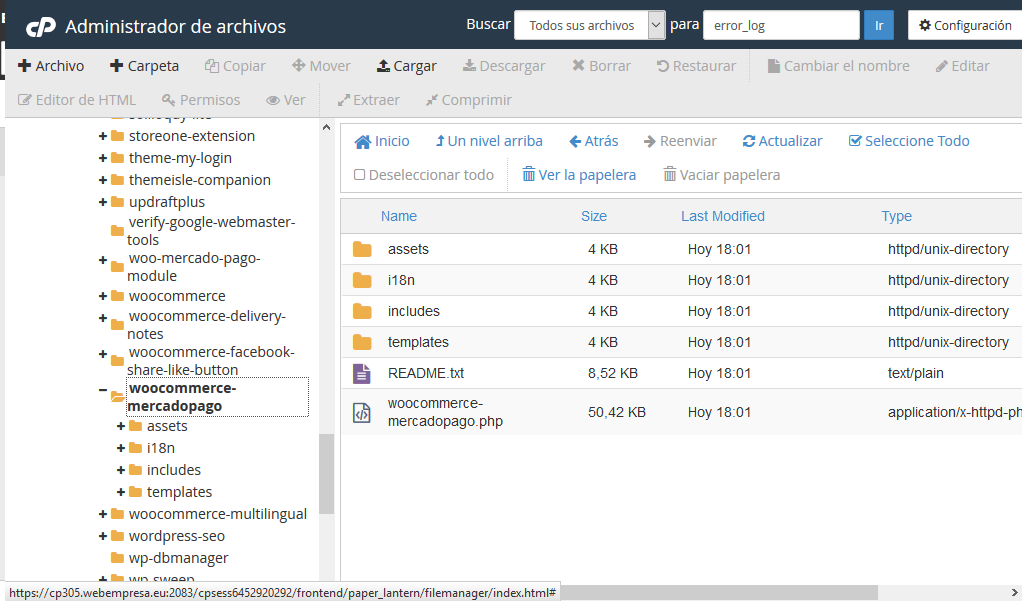Click the Borrar toolbar button
This screenshot has width=1022, height=601.
[601, 66]
